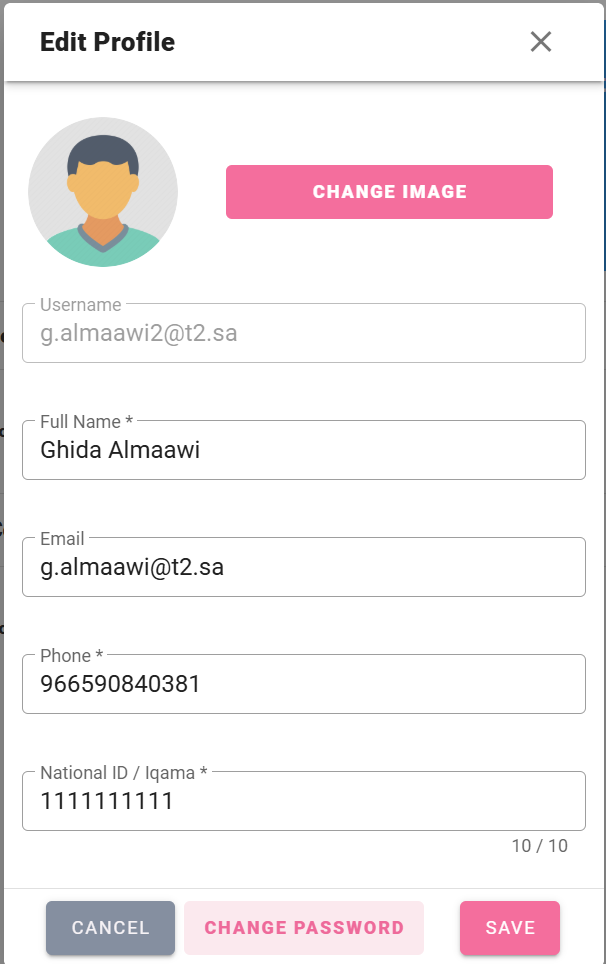Cancel editing the profile

coord(111,928)
